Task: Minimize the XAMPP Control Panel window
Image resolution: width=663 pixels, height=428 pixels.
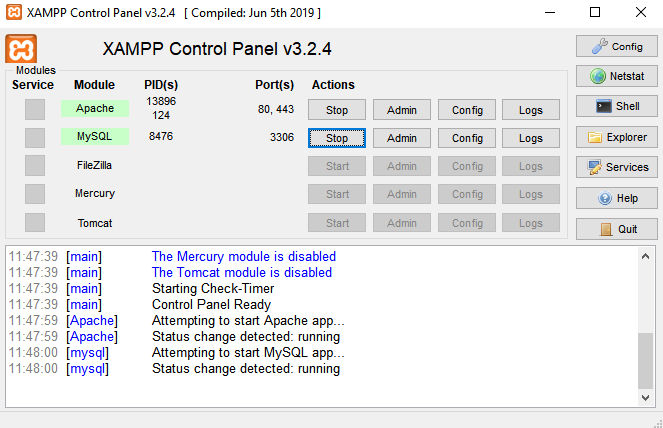Action: tap(550, 12)
